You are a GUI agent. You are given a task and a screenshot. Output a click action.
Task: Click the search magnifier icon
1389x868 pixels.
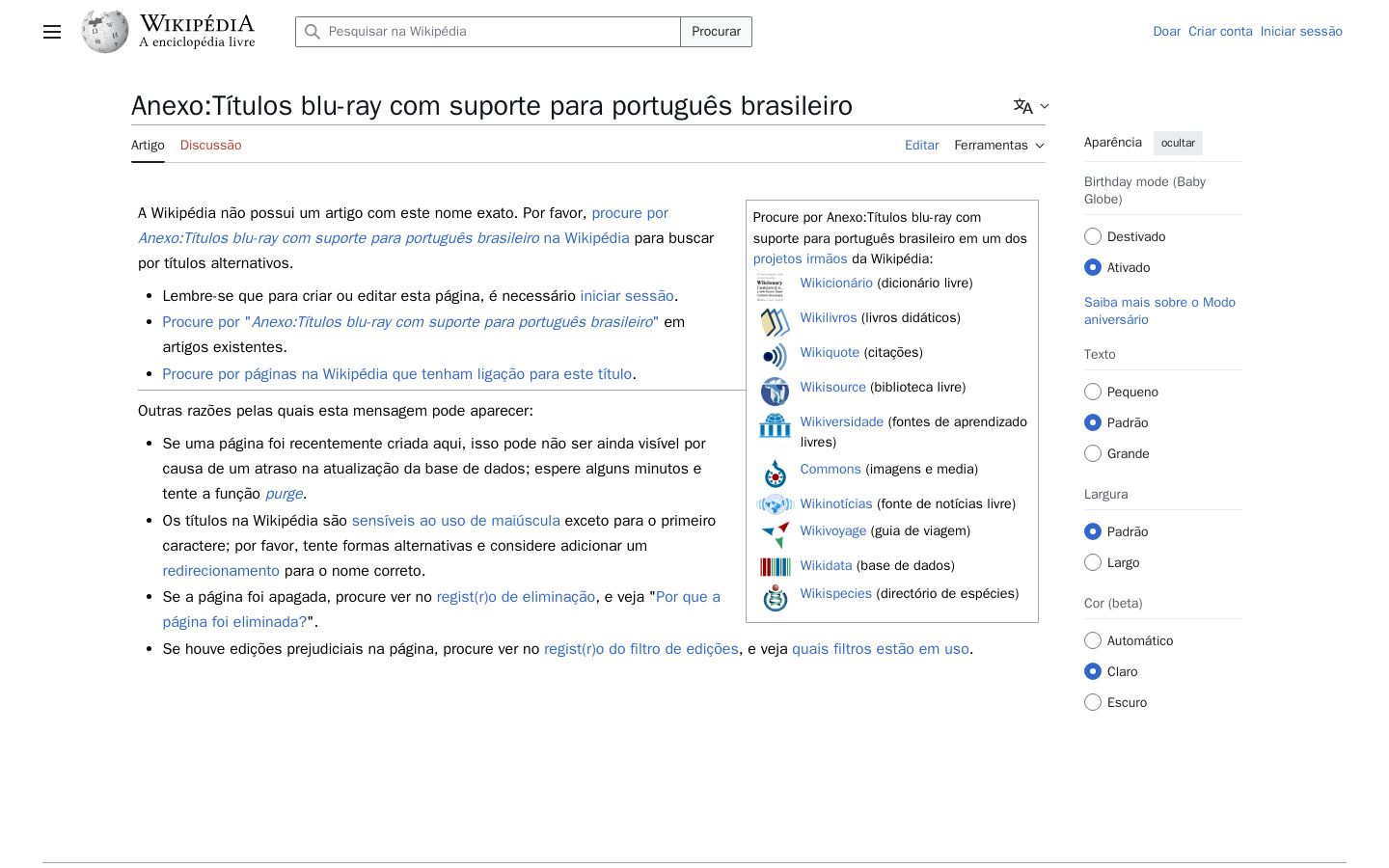312,32
